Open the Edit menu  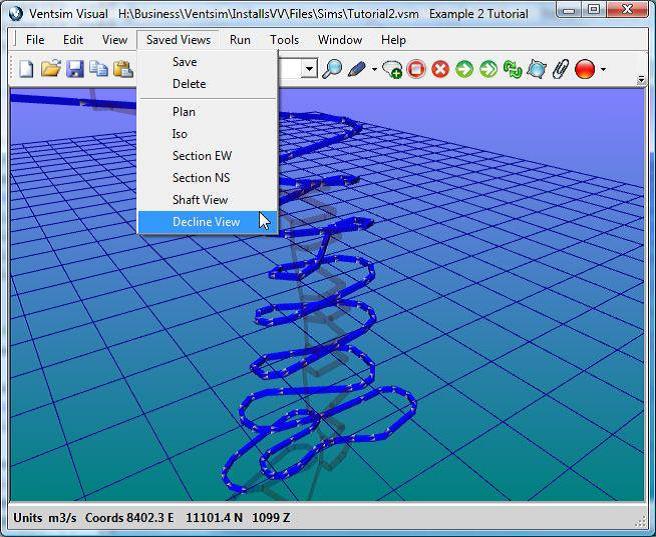73,40
